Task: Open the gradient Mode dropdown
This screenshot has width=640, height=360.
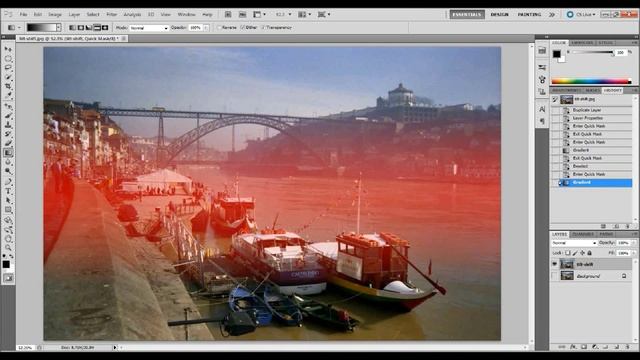Action: (149, 28)
